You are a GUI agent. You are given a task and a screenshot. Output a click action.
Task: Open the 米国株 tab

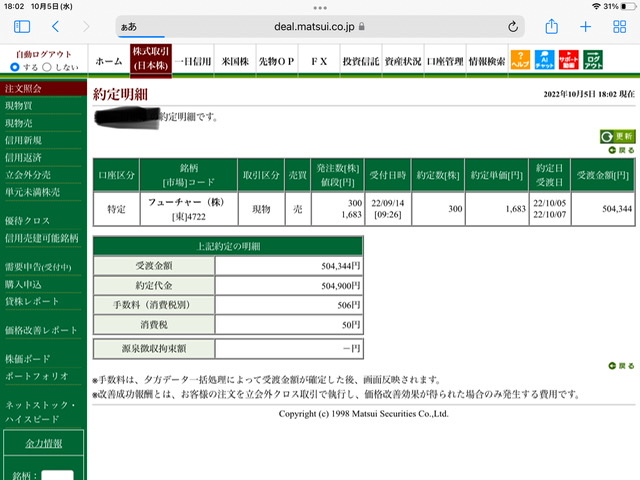point(235,61)
